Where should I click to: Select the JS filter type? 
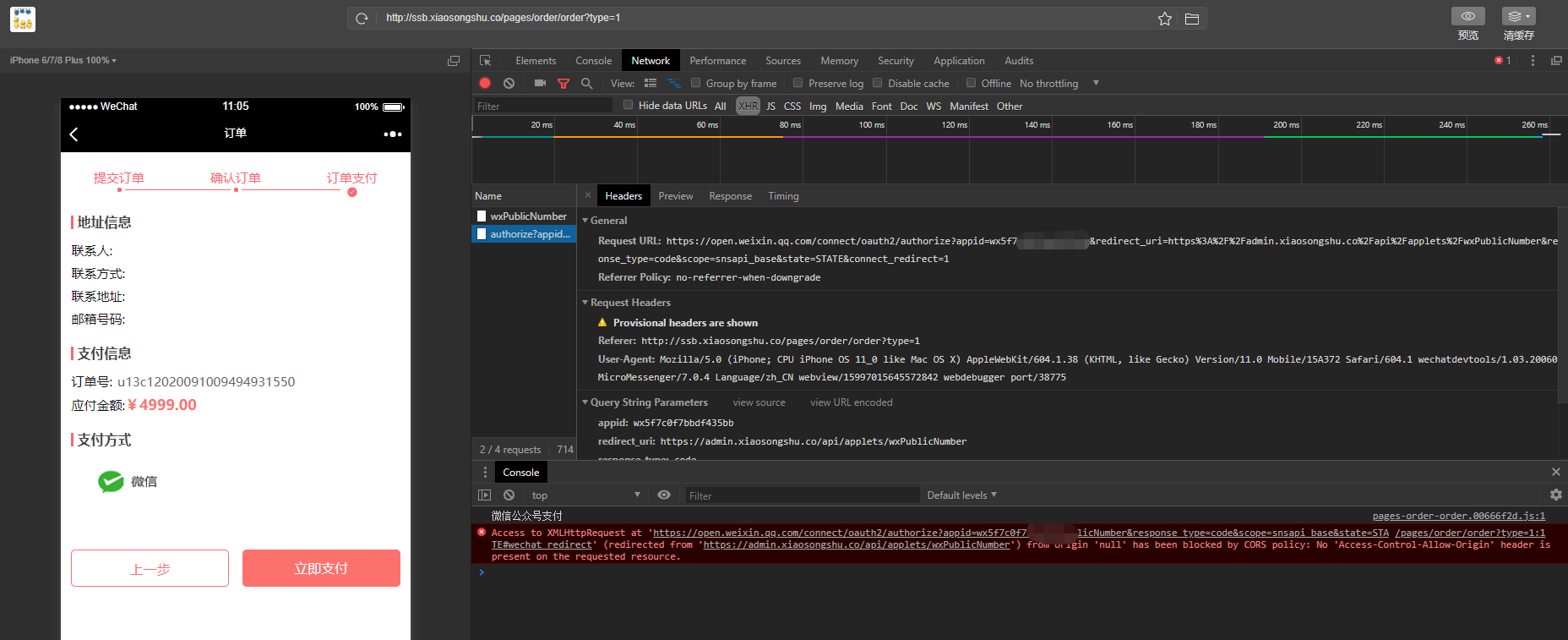click(770, 106)
